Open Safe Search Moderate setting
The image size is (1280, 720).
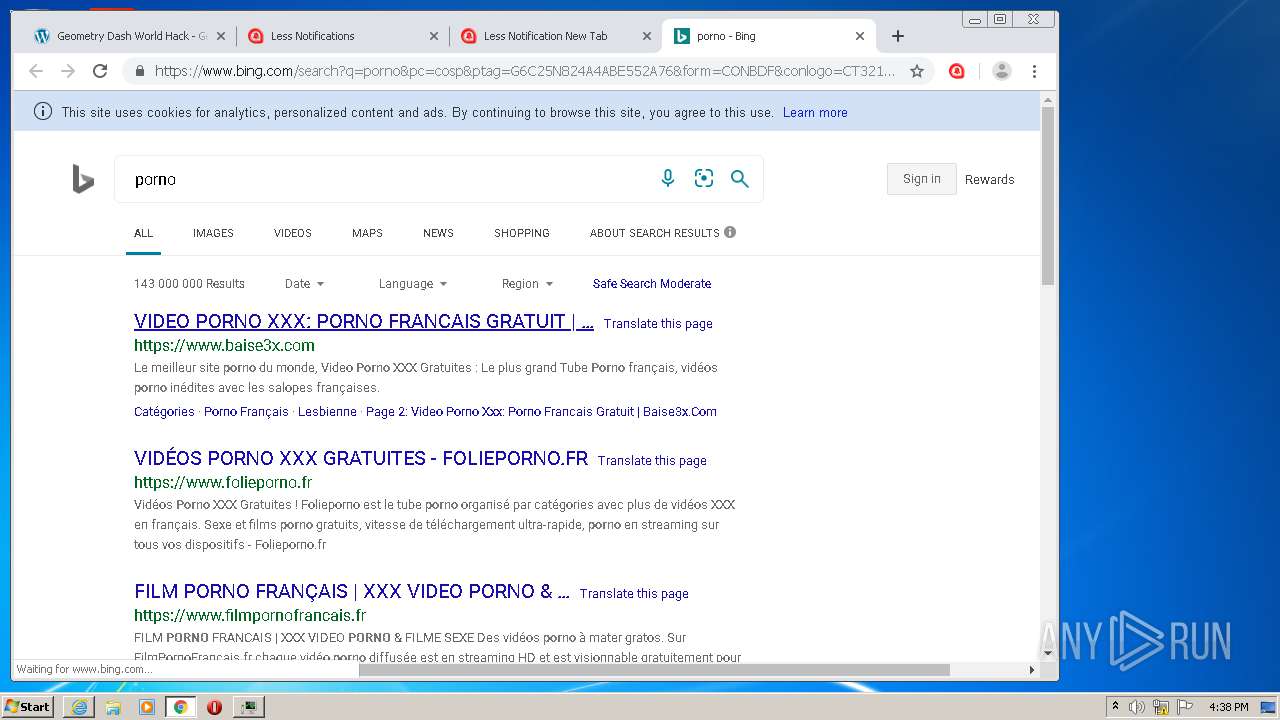pyautogui.click(x=652, y=284)
